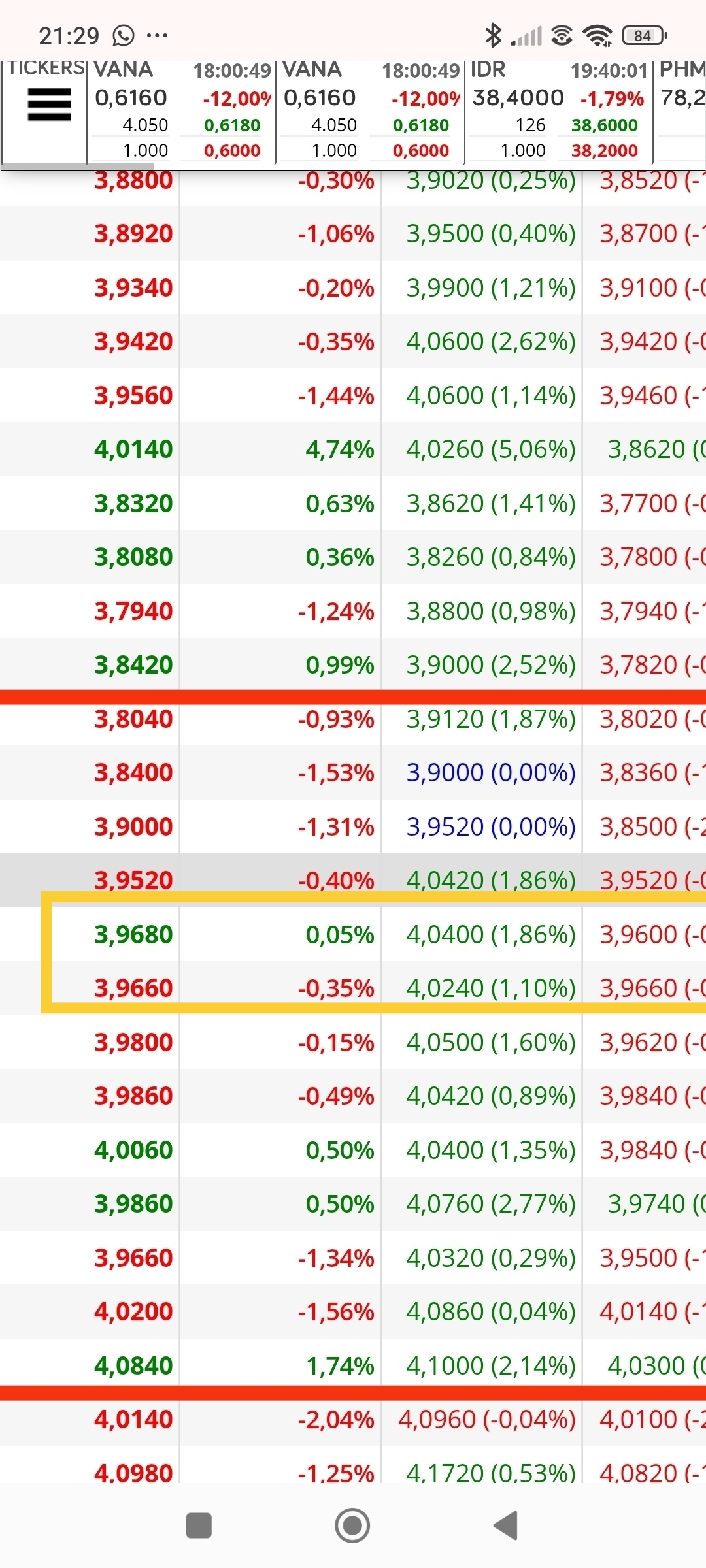Tap the 4,0840 row with 1,74% change
This screenshot has height=1568, width=706.
353,1365
